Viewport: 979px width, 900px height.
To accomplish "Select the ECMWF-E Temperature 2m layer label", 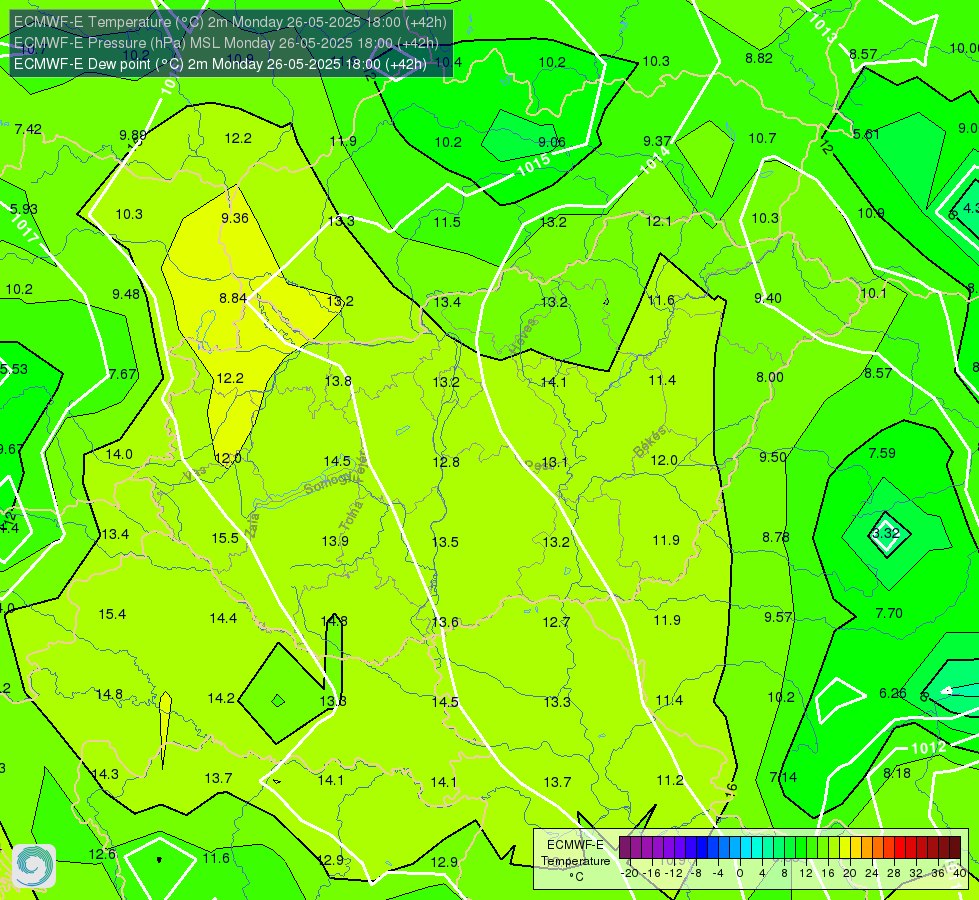I will point(230,22).
